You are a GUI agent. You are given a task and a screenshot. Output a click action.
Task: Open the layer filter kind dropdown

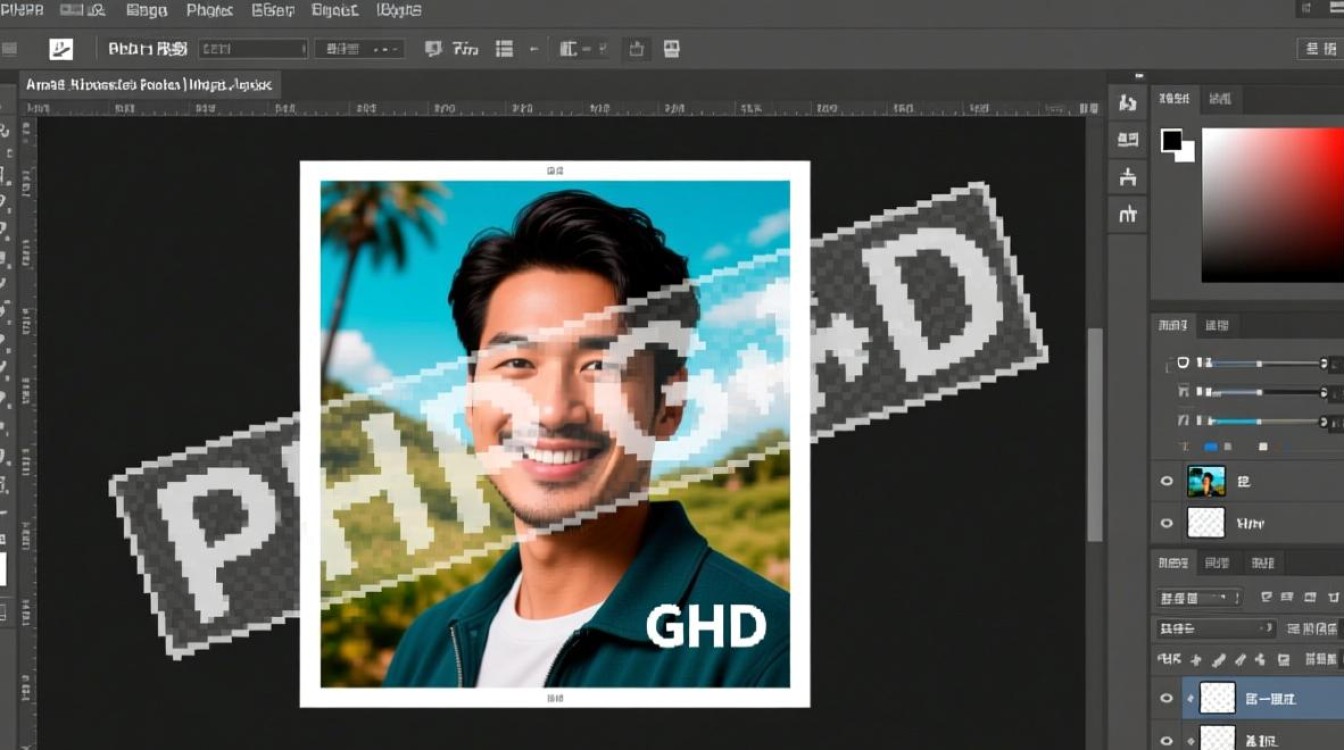(x=1199, y=598)
